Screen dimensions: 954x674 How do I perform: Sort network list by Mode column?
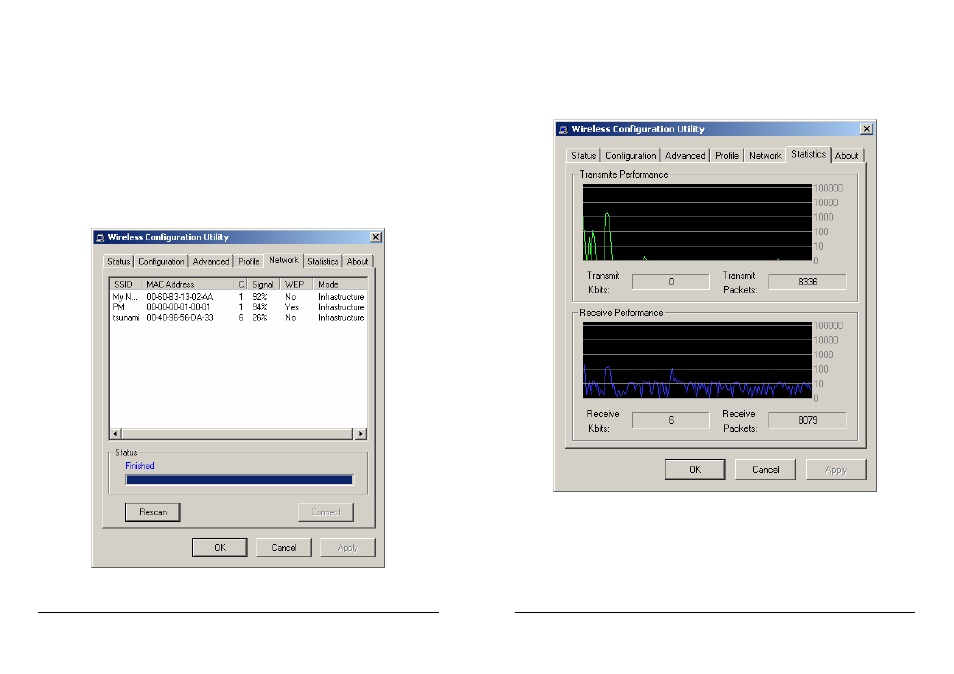pos(340,284)
